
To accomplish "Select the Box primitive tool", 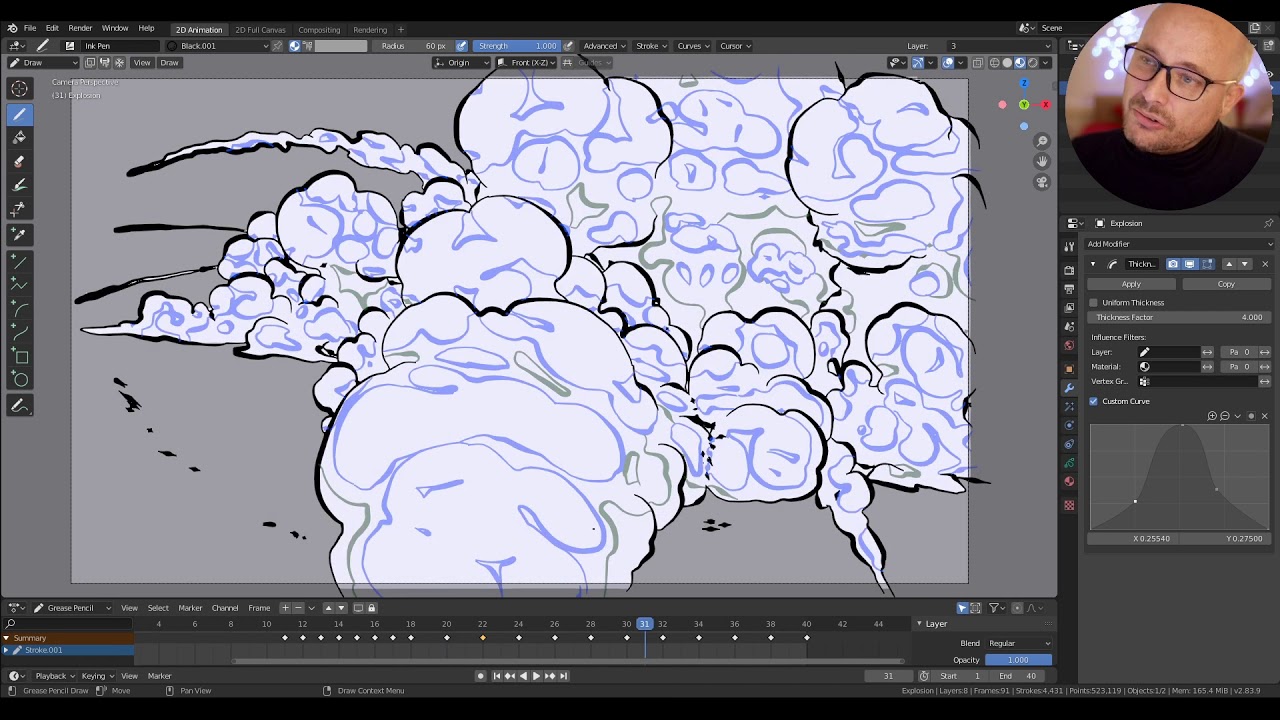I will point(19,357).
